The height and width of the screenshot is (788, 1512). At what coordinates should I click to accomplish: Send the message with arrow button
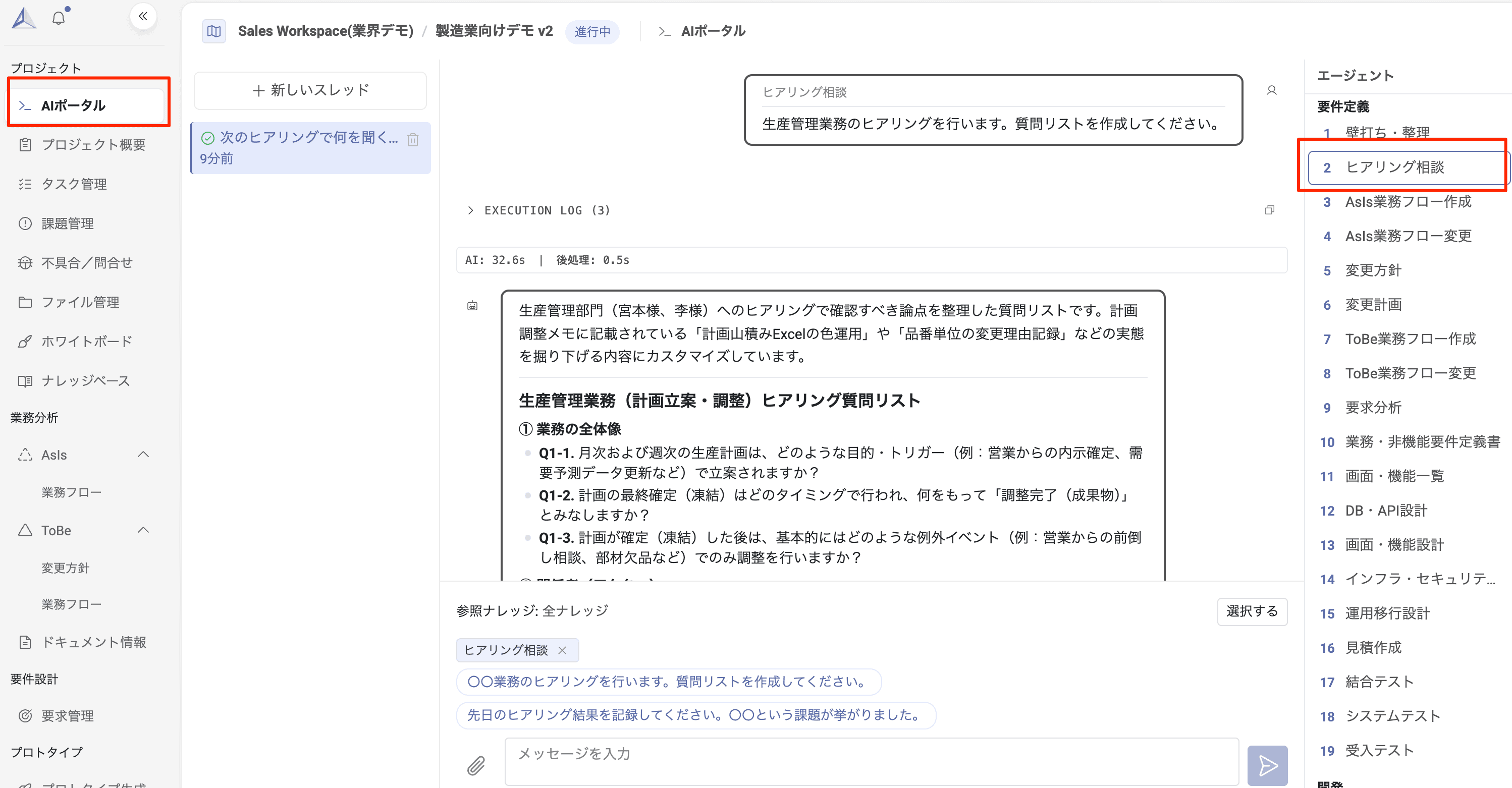1267,765
